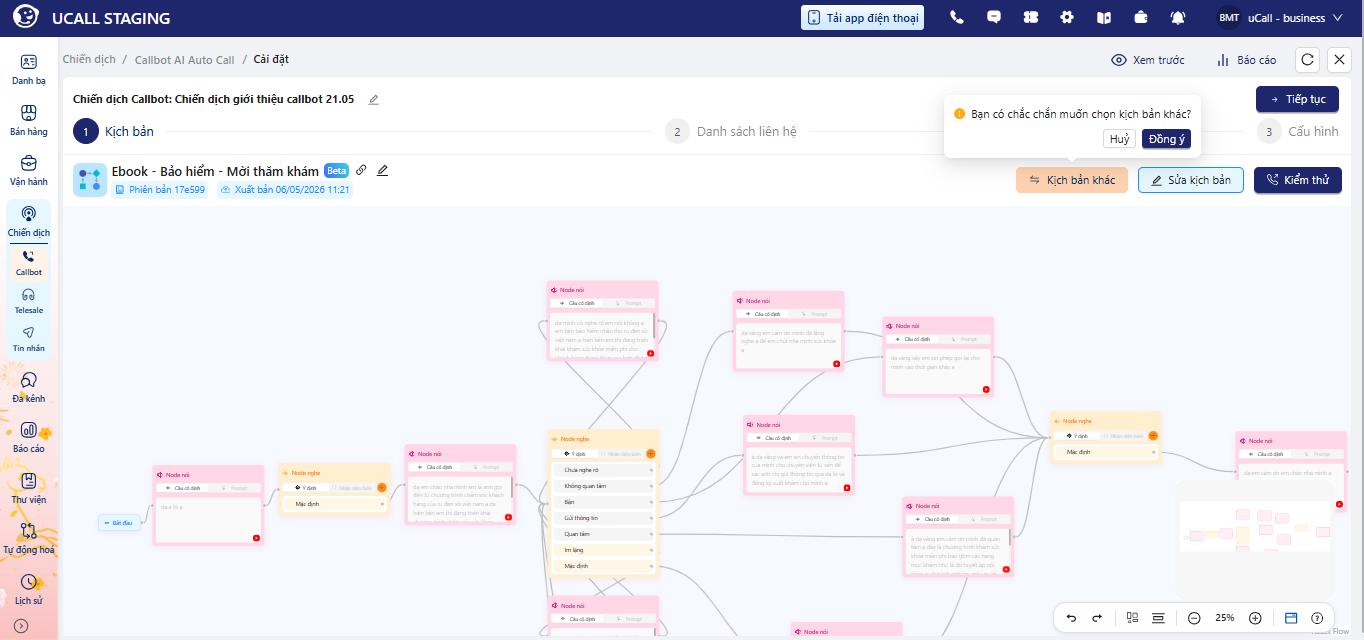
Task: Click the 25% zoom level
Action: coord(1225,618)
